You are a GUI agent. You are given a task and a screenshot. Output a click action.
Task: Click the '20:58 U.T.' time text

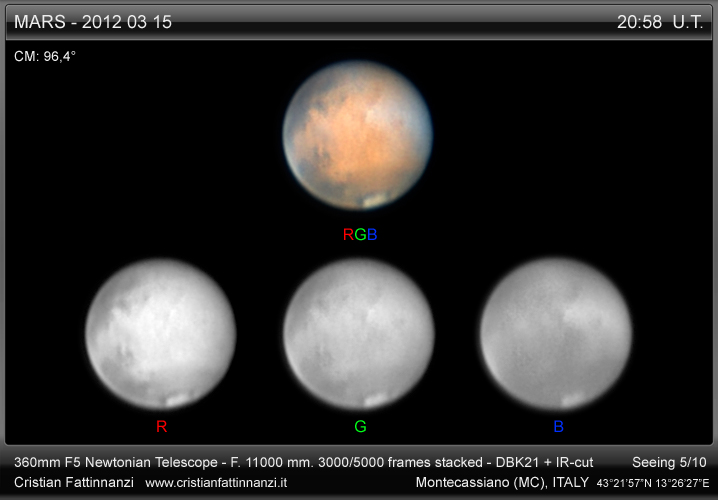tap(659, 22)
